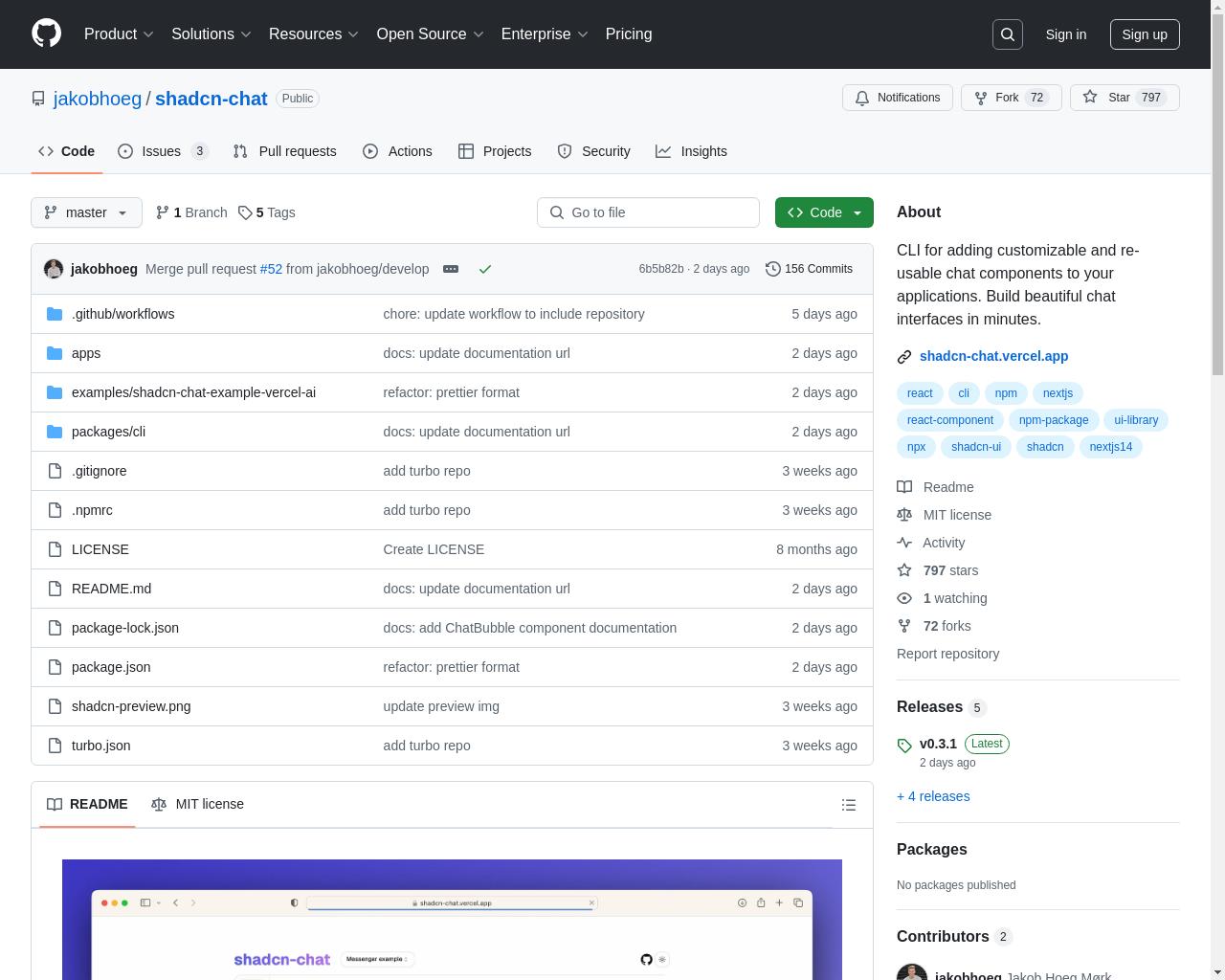Image resolution: width=1225 pixels, height=980 pixels.
Task: Click the .github/workflows folder icon
Action: [55, 314]
